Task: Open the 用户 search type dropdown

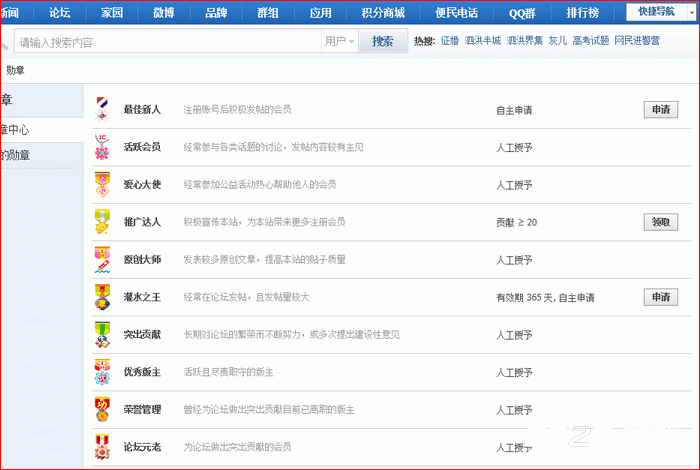Action: 339,41
